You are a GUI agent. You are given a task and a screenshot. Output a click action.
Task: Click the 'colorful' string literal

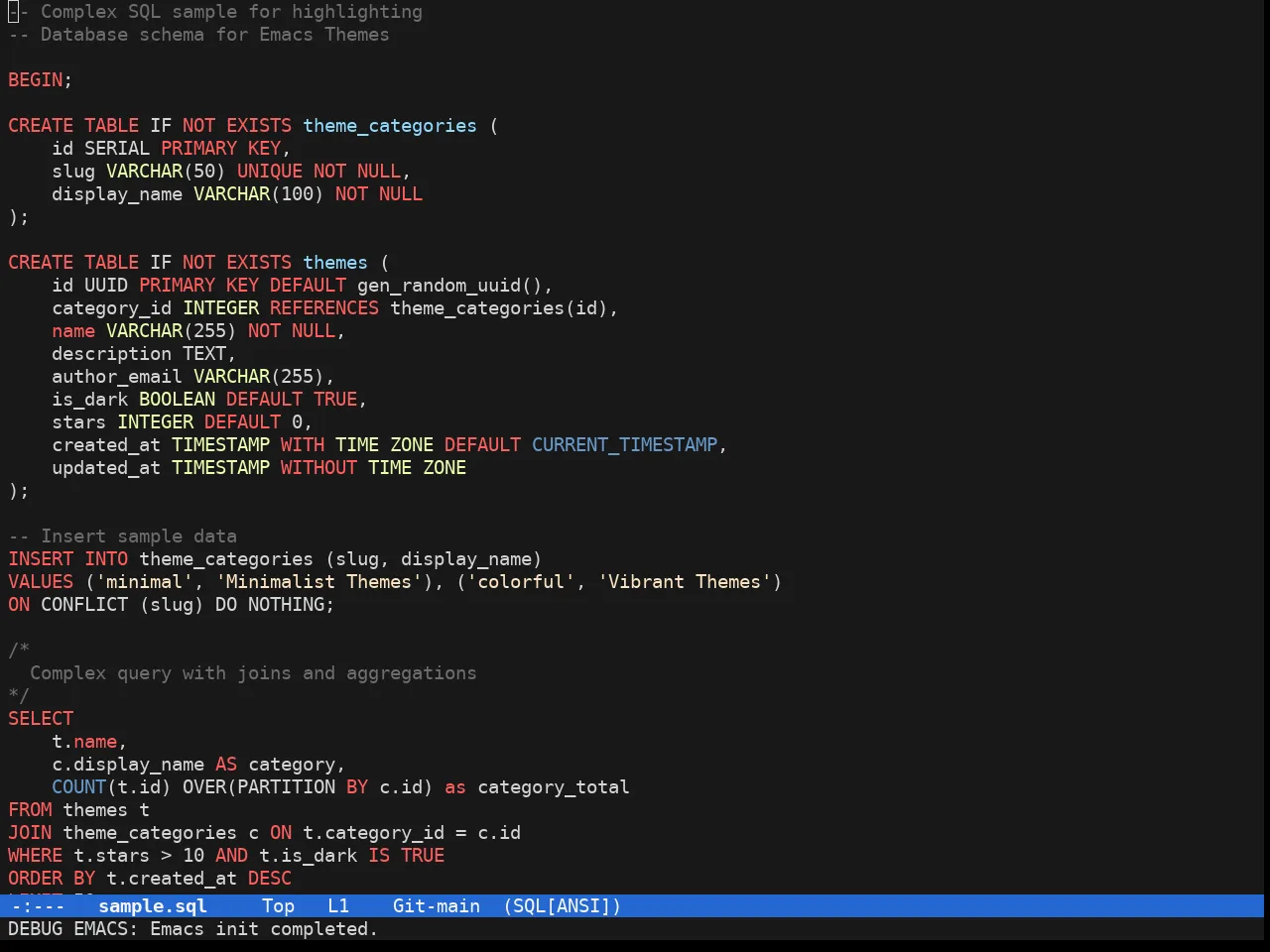(x=521, y=581)
